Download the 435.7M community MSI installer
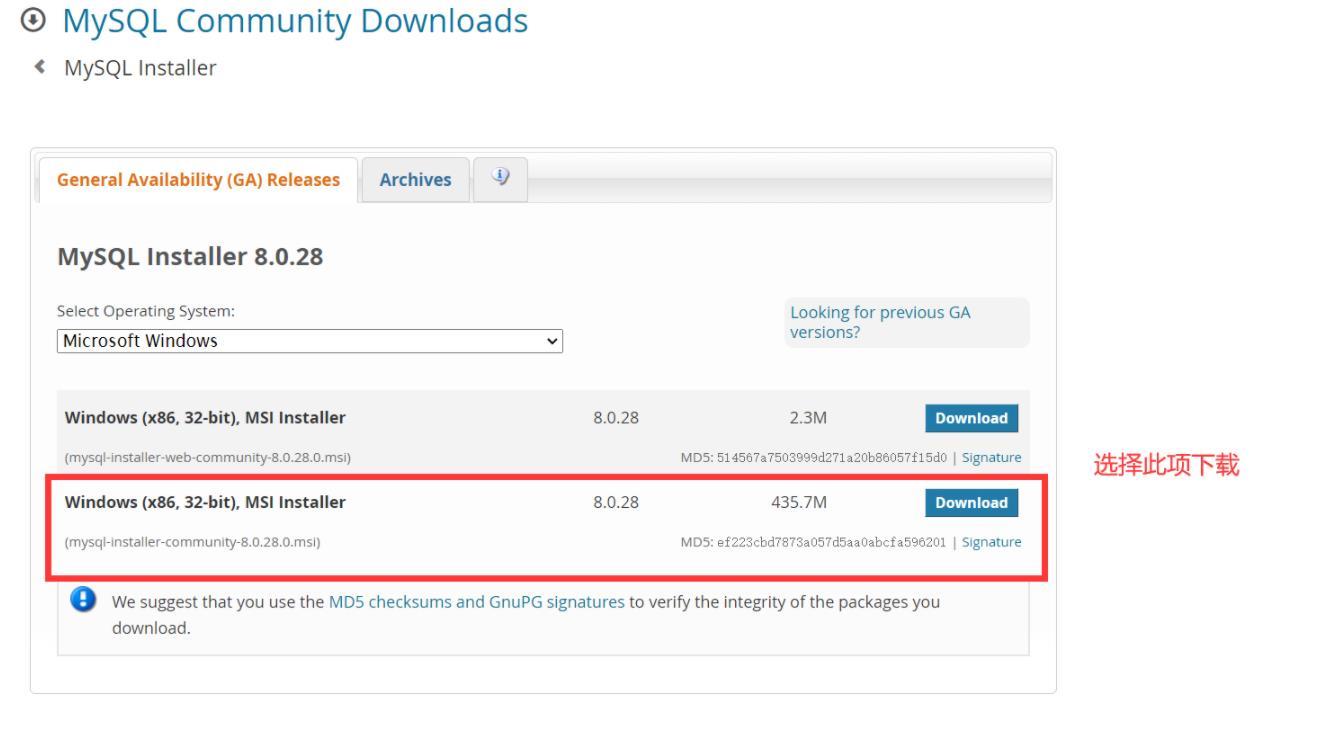Screen dimensions: 1338x730 coord(971,503)
